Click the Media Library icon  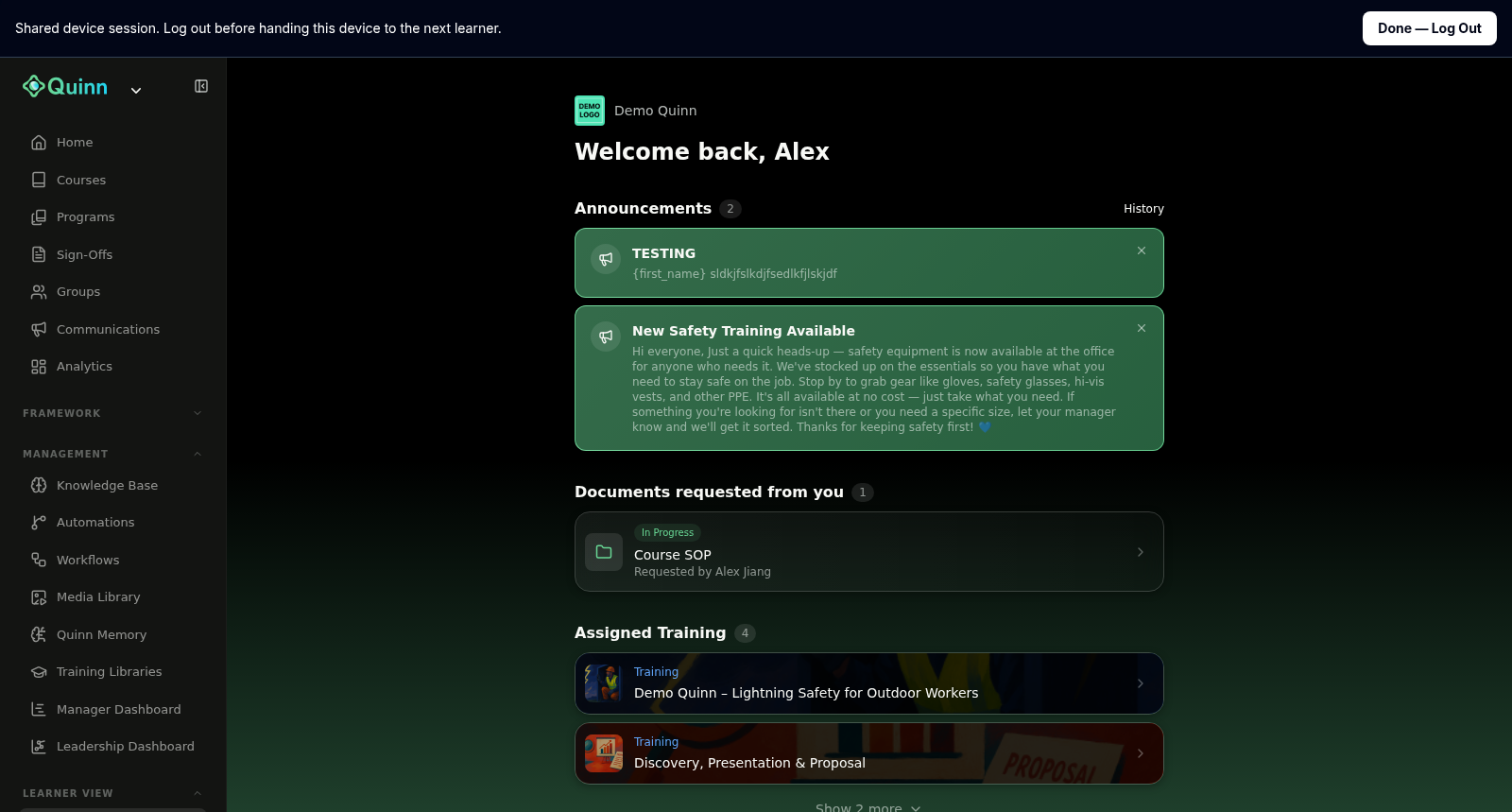(x=39, y=597)
